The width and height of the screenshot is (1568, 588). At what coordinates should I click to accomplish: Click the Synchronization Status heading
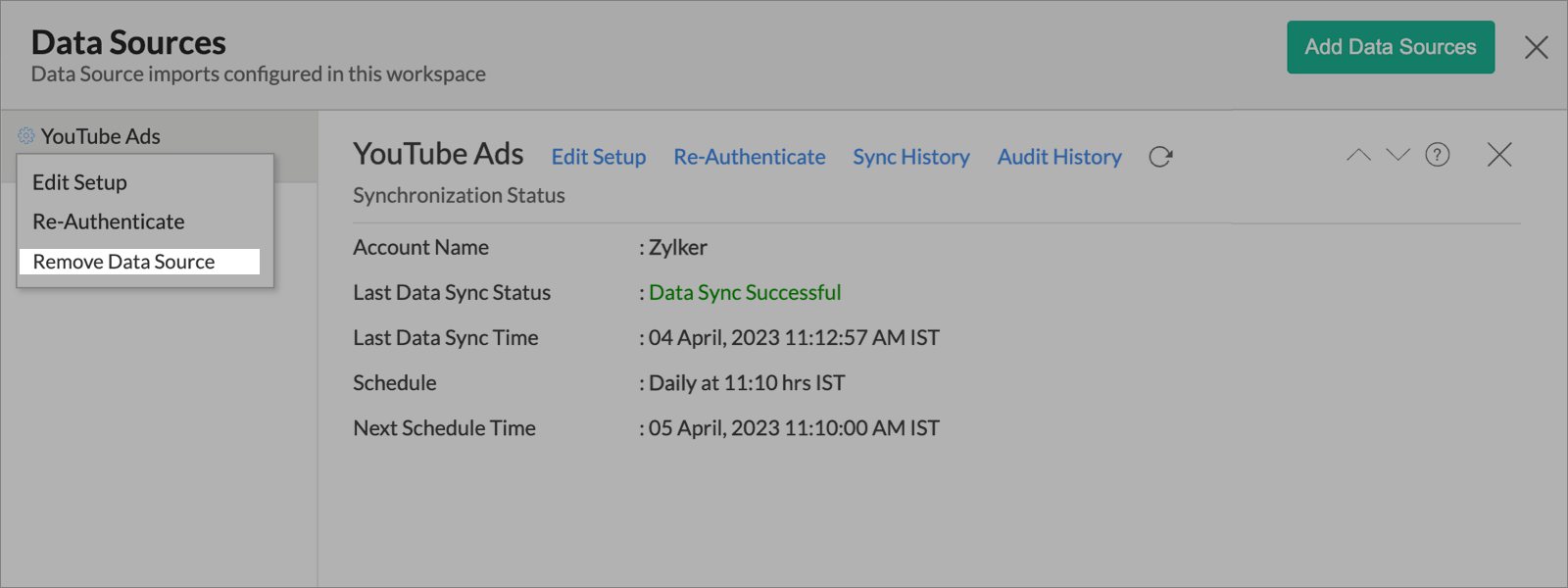459,195
